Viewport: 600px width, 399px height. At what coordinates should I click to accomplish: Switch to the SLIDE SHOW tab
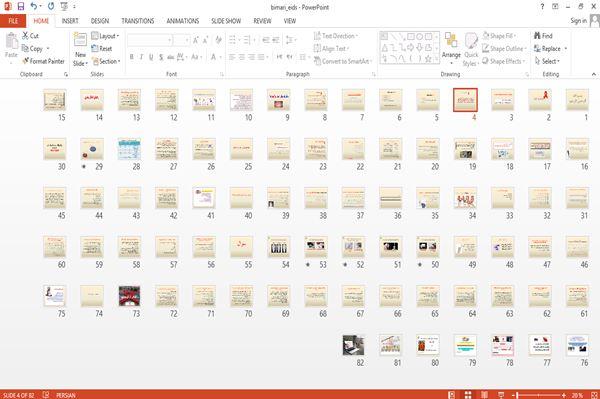tap(226, 21)
